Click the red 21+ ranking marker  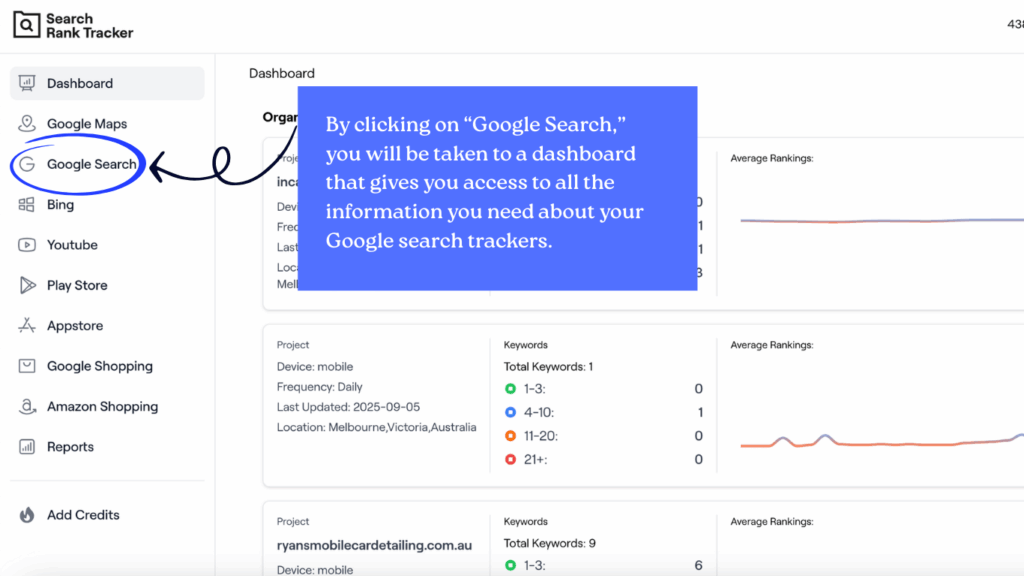coord(511,459)
